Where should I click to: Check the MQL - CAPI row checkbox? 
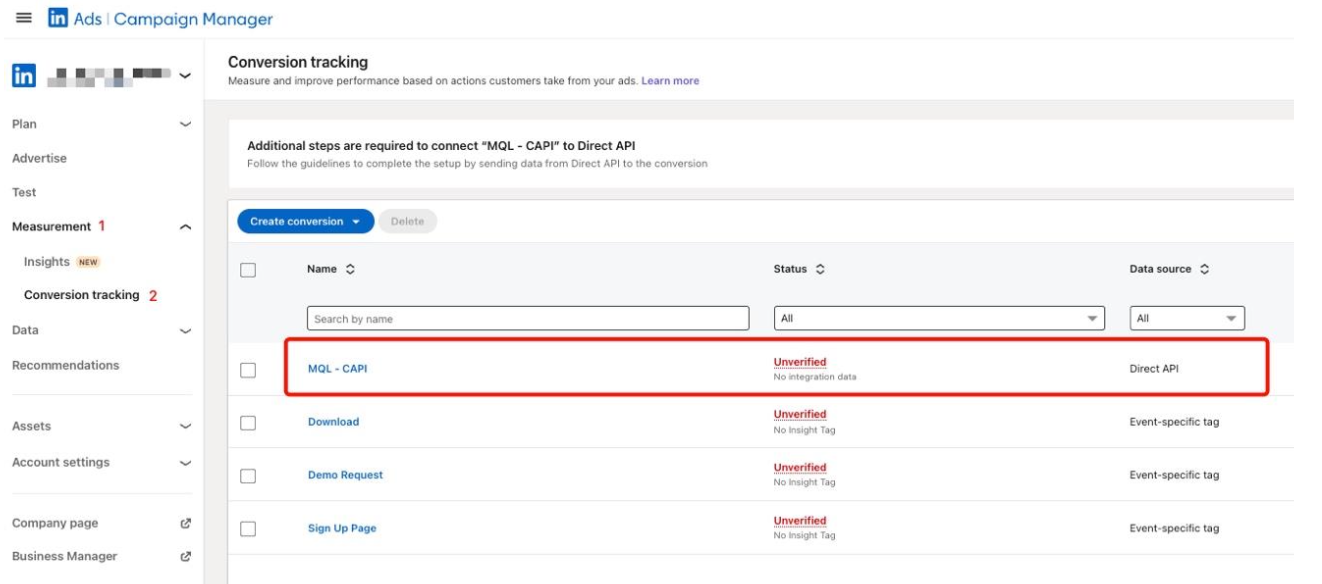[x=249, y=370]
